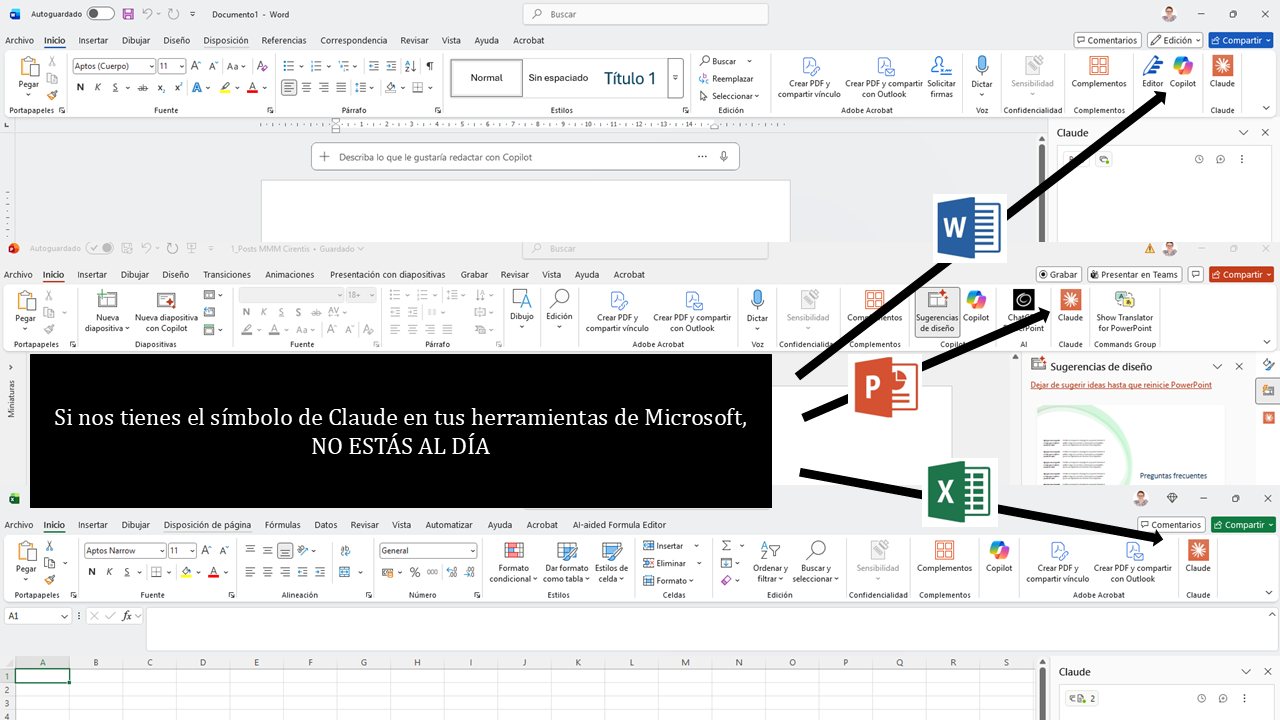Click Nueva diapositiva con Copilot

166,311
